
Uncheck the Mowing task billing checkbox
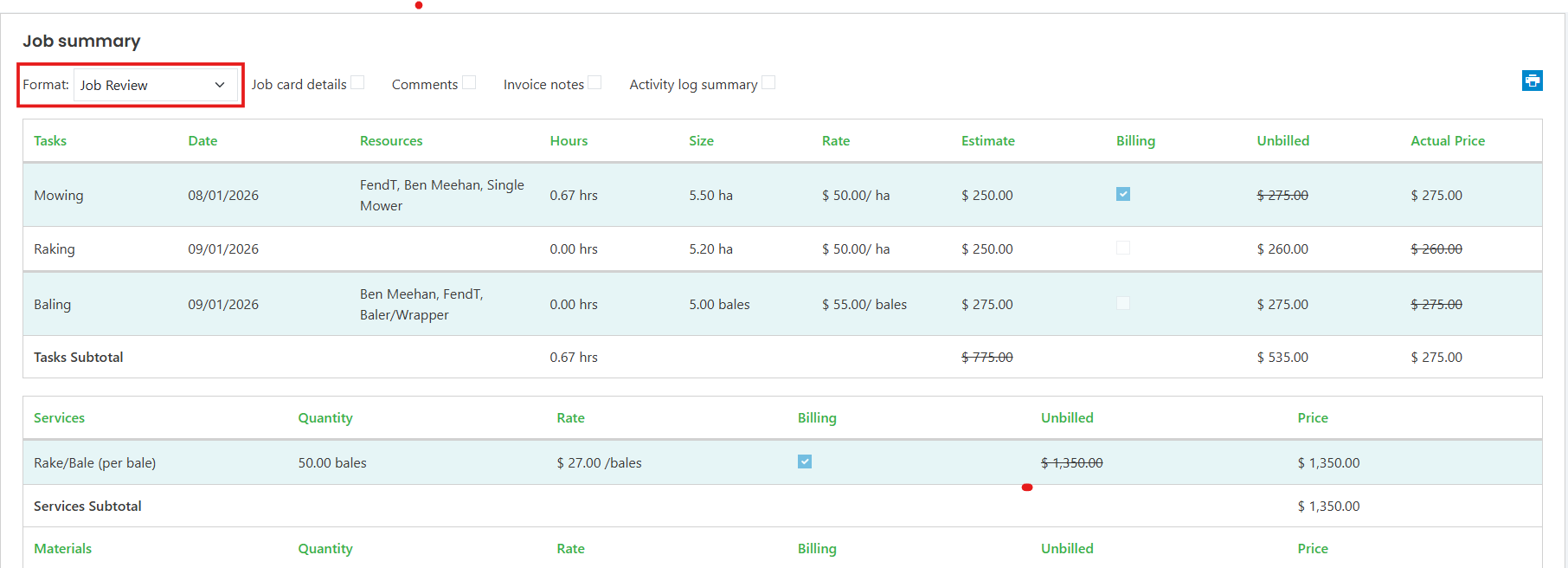(1123, 194)
